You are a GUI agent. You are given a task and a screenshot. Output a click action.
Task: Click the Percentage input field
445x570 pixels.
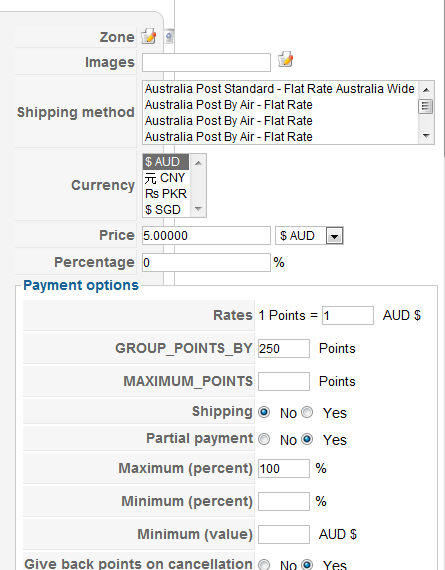click(x=206, y=262)
